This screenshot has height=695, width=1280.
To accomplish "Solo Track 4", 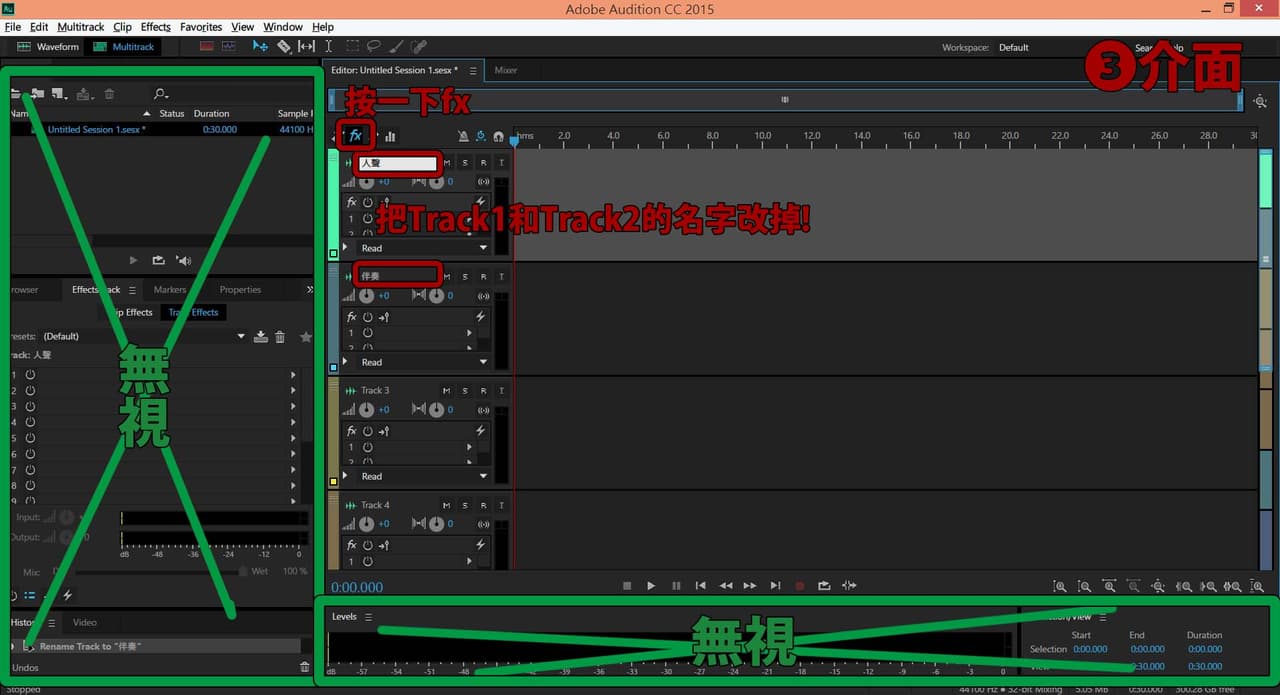I will [x=465, y=505].
